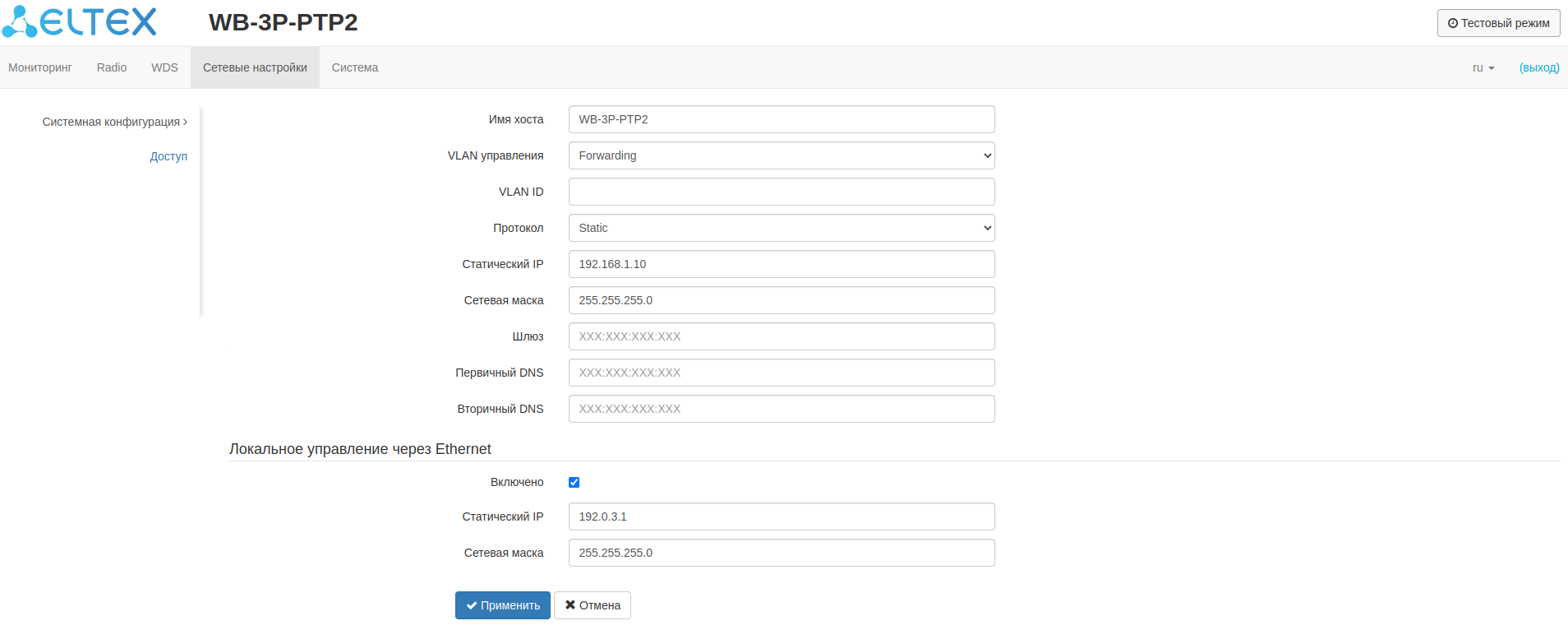Image resolution: width=1568 pixels, height=630 pixels.
Task: Open Доступ in the sidebar
Action: point(168,156)
